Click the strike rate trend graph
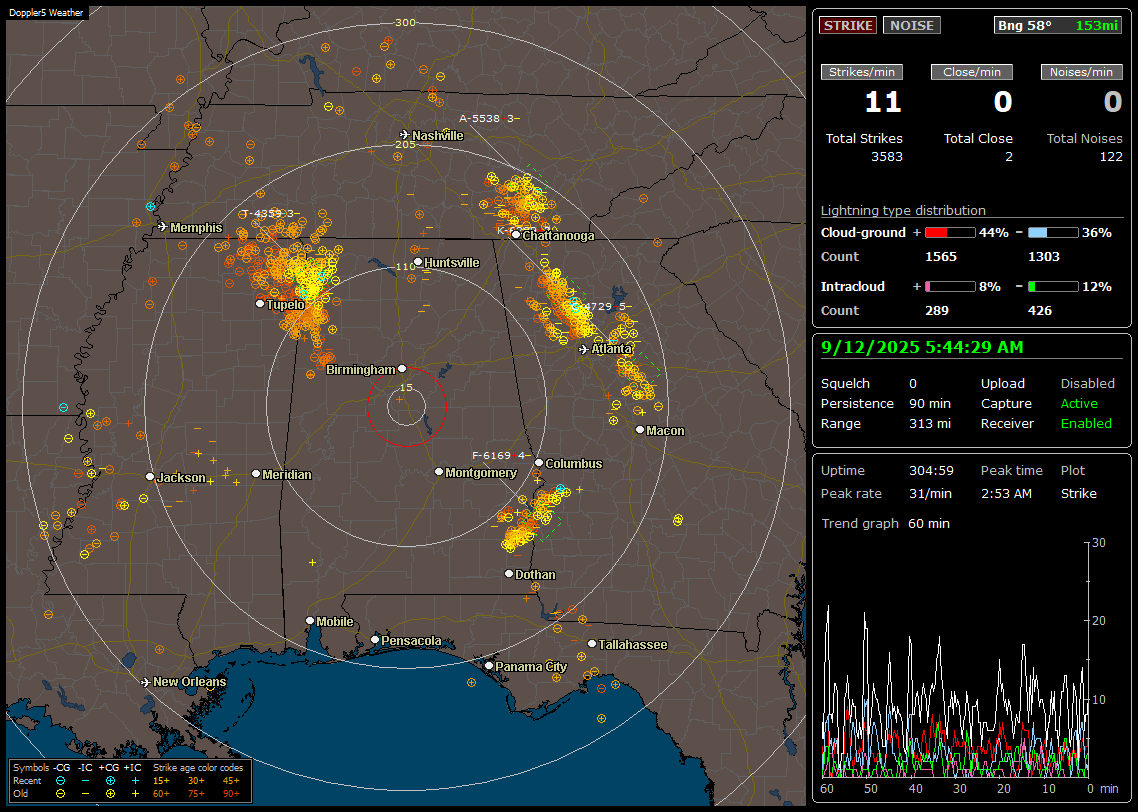Image resolution: width=1138 pixels, height=812 pixels. 957,659
